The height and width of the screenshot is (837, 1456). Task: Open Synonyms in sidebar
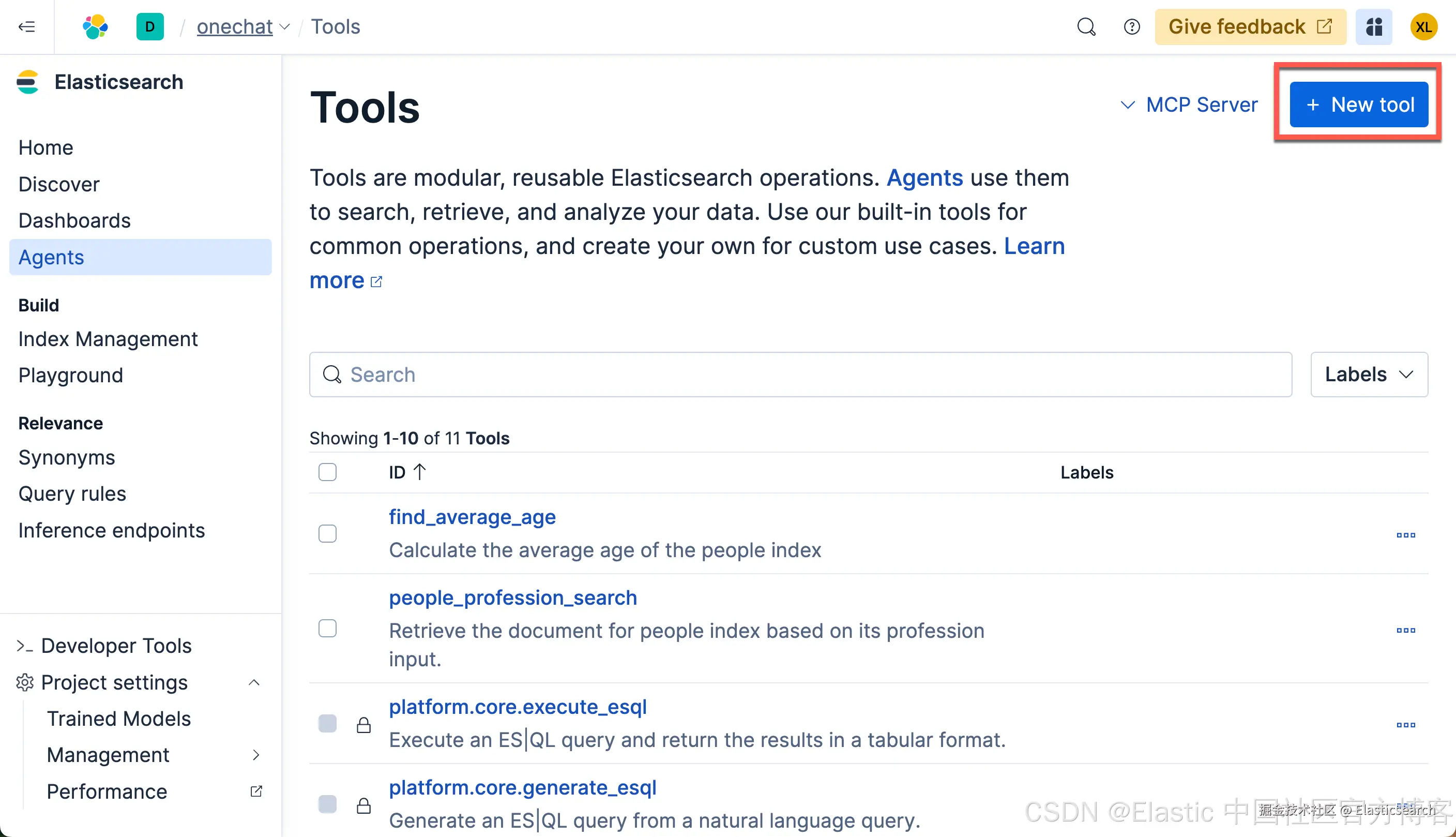(x=67, y=458)
